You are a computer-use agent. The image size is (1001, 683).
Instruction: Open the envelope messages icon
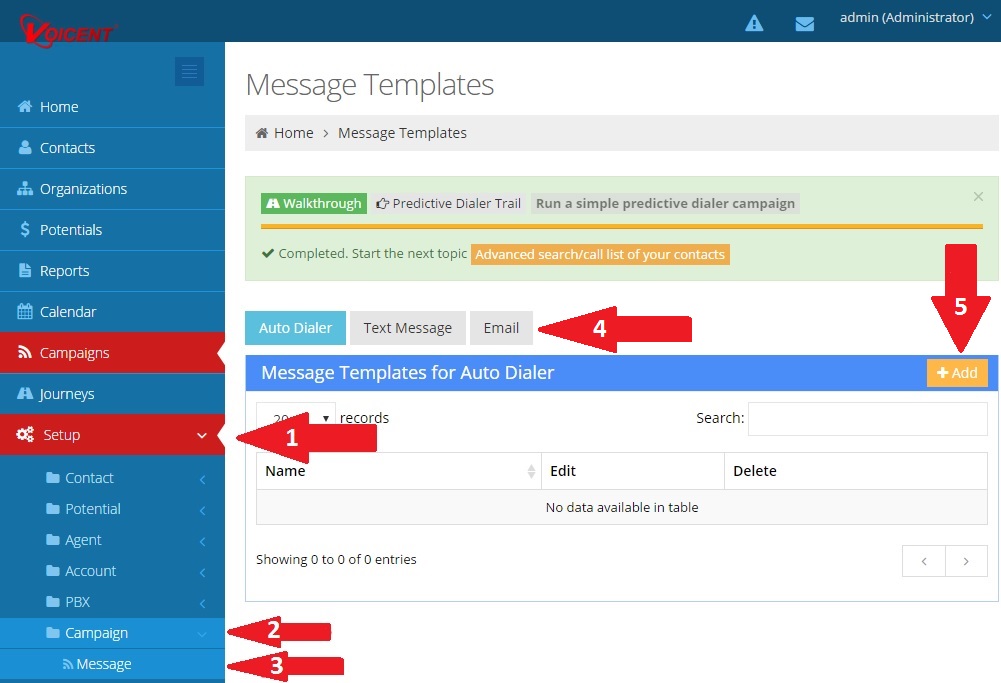coord(804,23)
